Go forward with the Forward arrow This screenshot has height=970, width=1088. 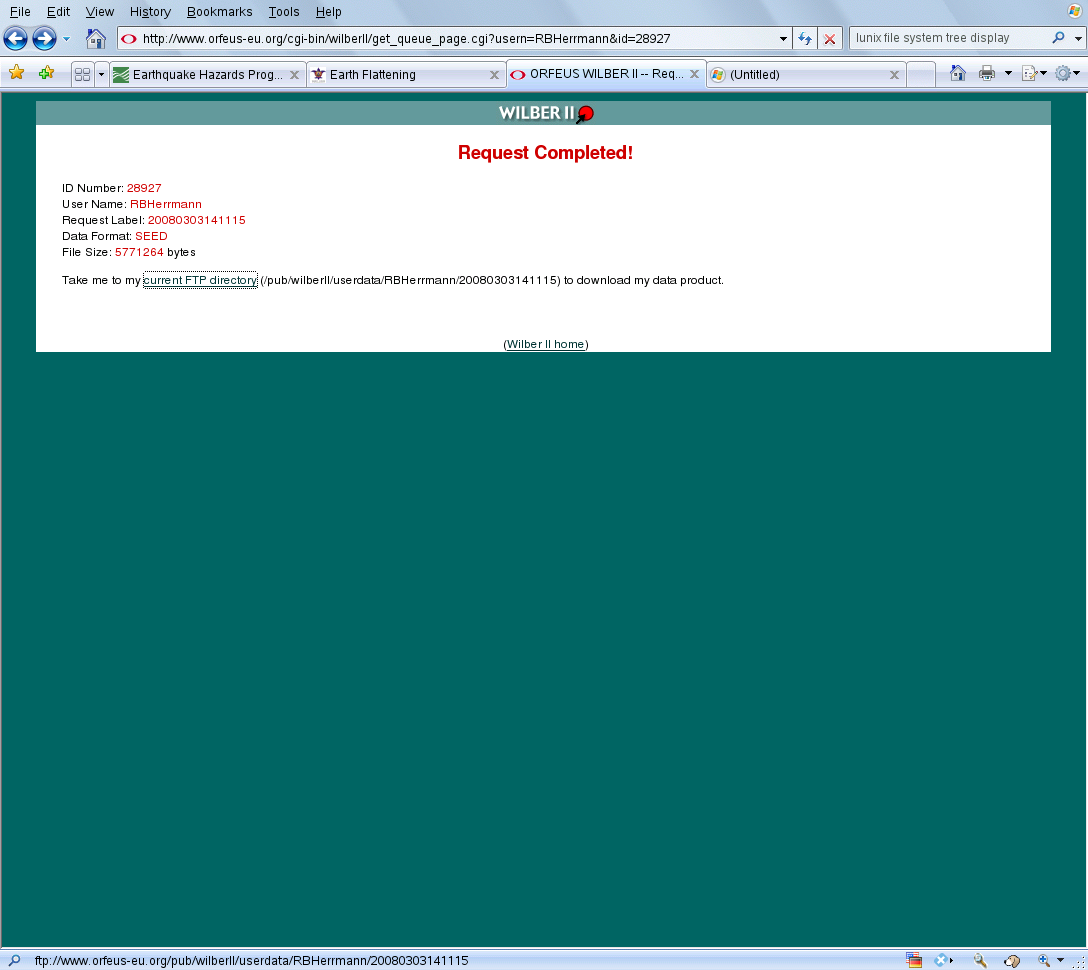click(44, 38)
